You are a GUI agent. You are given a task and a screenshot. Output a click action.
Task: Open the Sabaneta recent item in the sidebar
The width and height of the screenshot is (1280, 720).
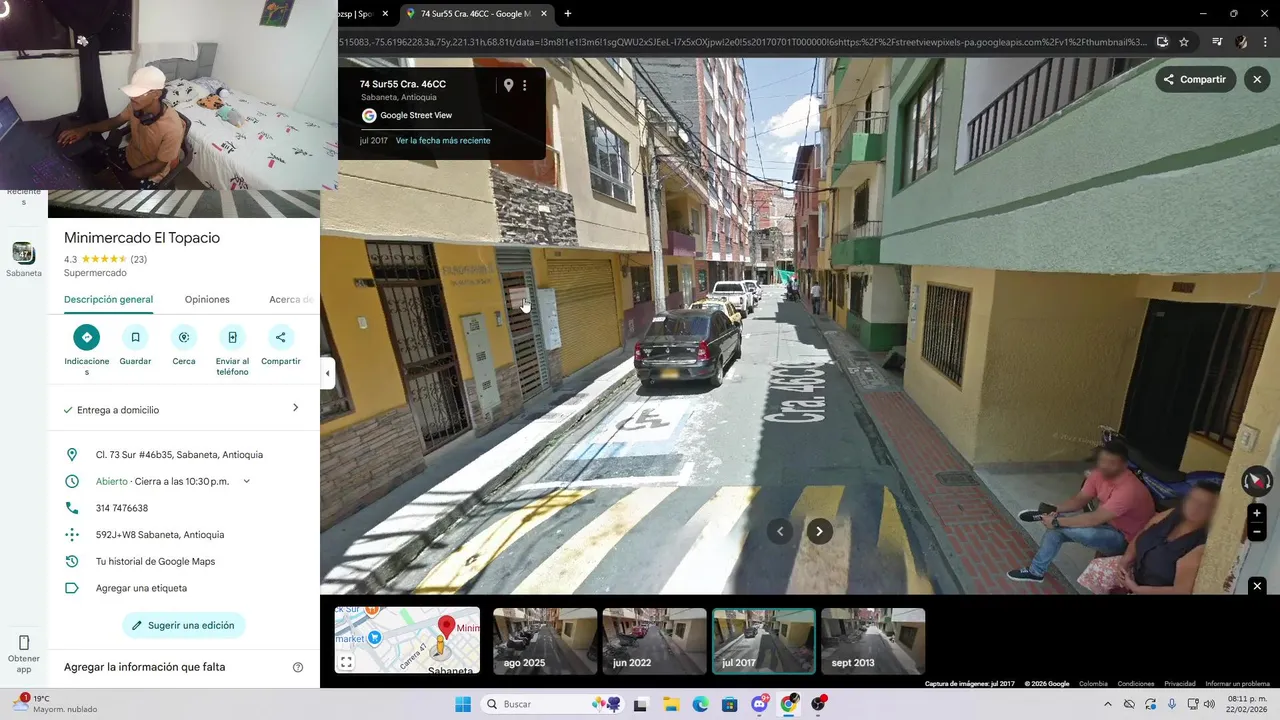coord(24,259)
